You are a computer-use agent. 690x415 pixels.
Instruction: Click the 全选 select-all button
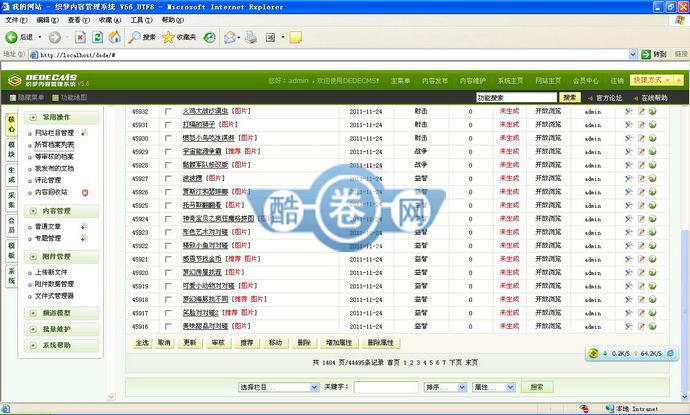(142, 342)
